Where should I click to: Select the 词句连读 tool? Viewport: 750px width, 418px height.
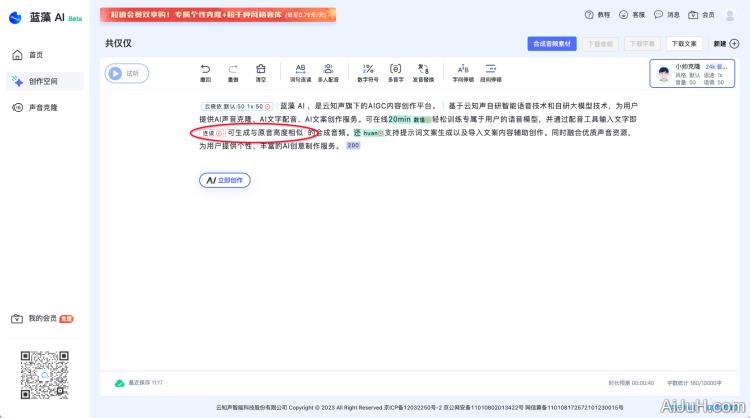[300, 69]
